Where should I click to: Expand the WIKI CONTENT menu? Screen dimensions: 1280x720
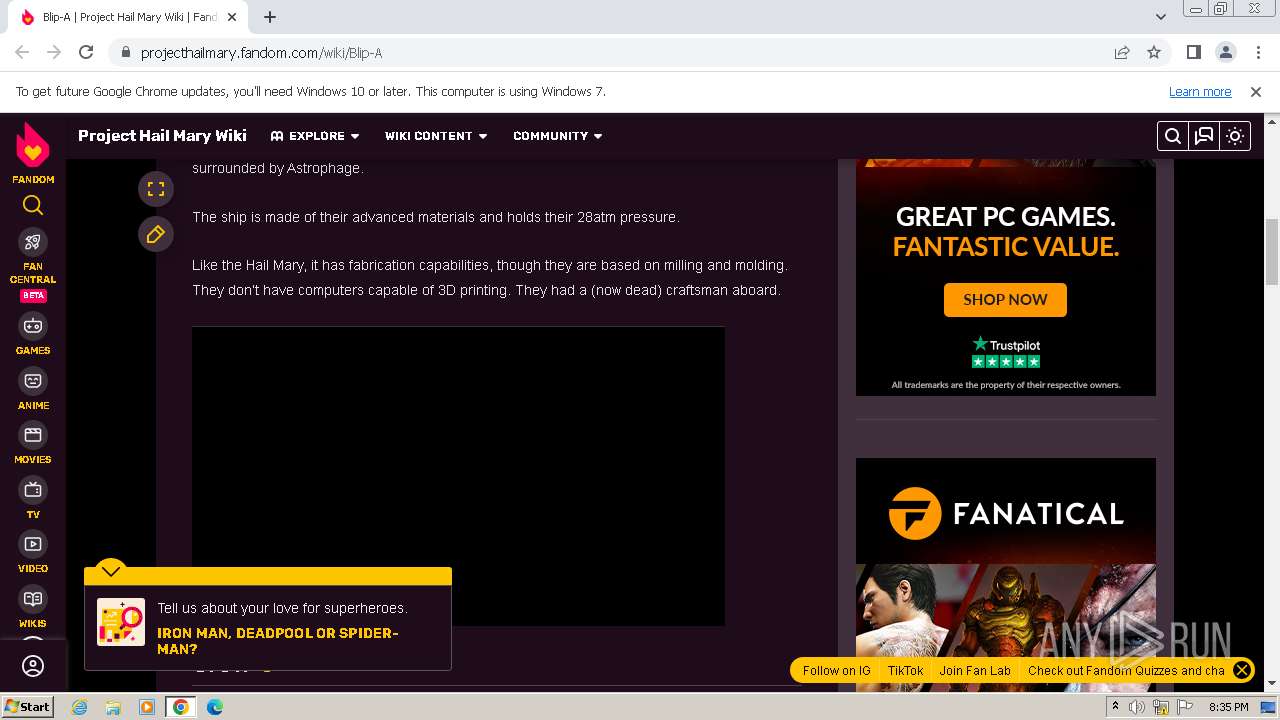tap(436, 136)
